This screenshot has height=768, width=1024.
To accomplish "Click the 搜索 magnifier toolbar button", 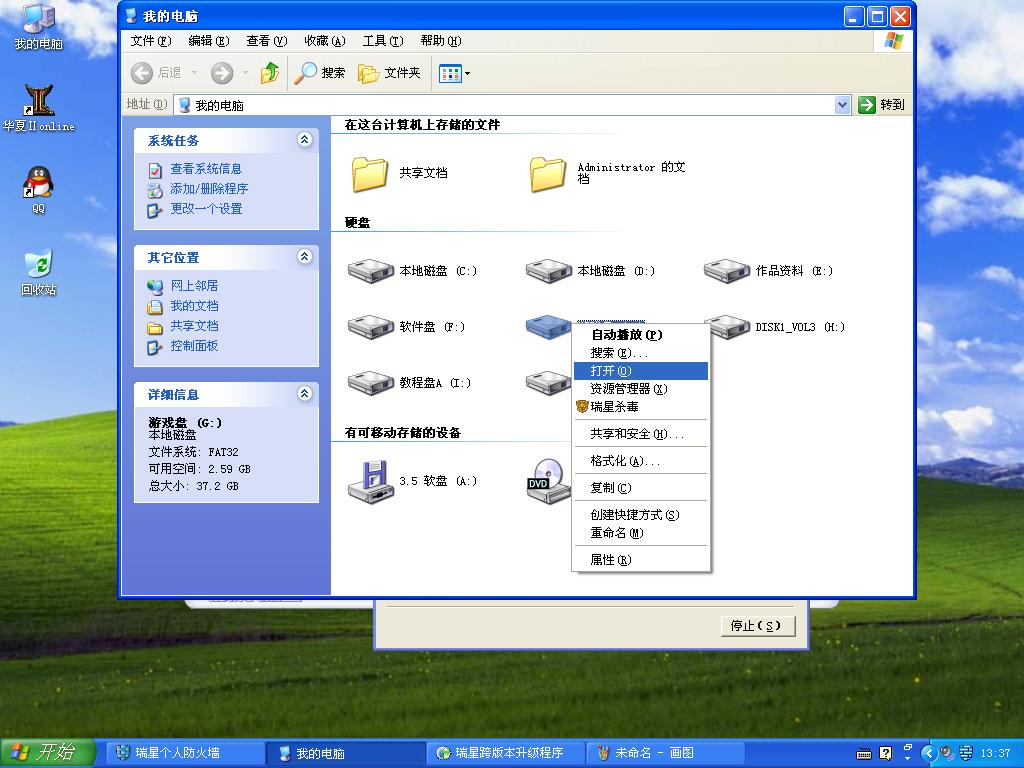I will pos(319,73).
